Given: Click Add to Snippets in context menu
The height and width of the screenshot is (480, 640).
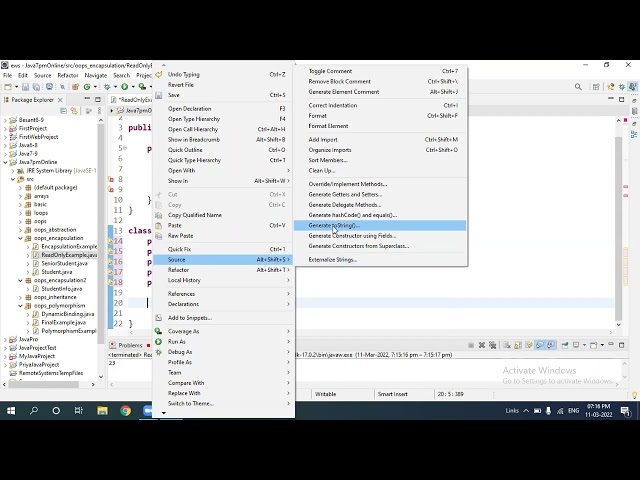Looking at the screenshot, I should pyautogui.click(x=189, y=317).
